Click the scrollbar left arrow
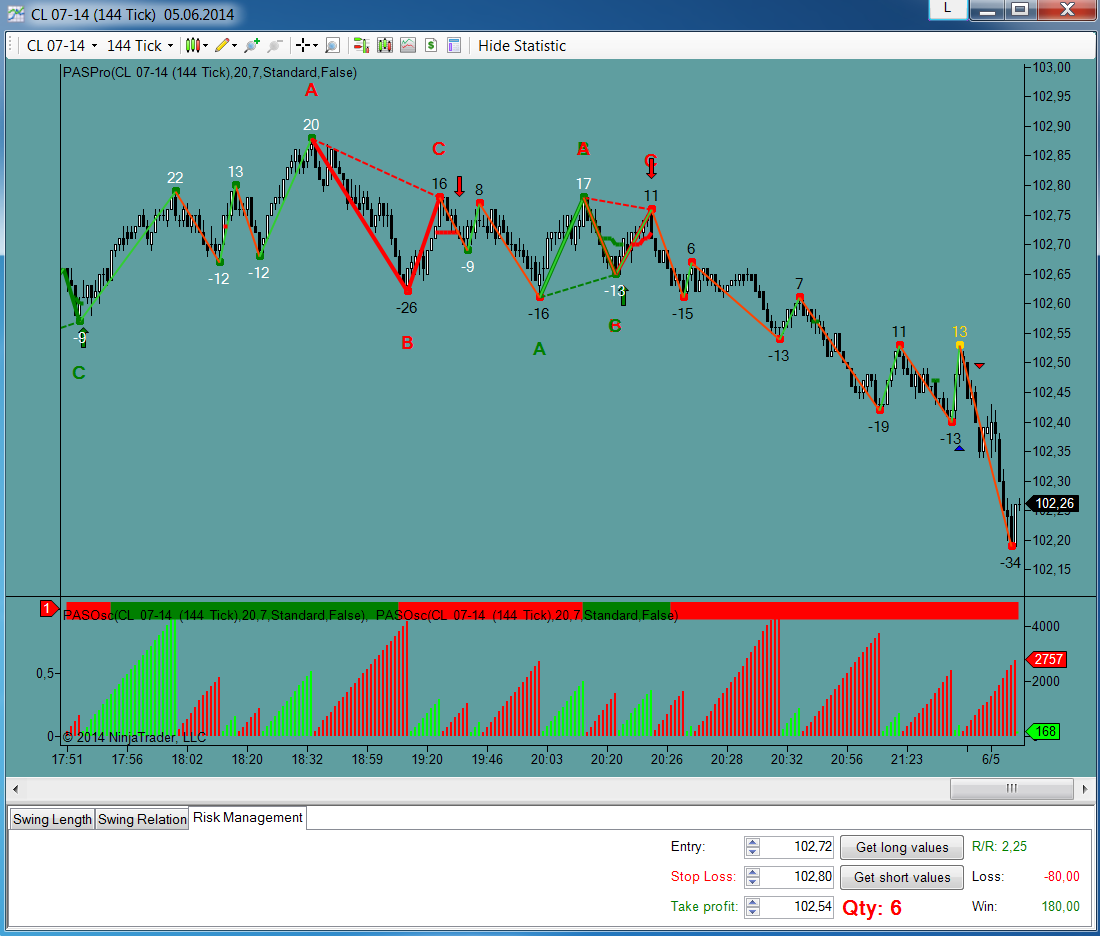Image resolution: width=1100 pixels, height=936 pixels. [15, 789]
